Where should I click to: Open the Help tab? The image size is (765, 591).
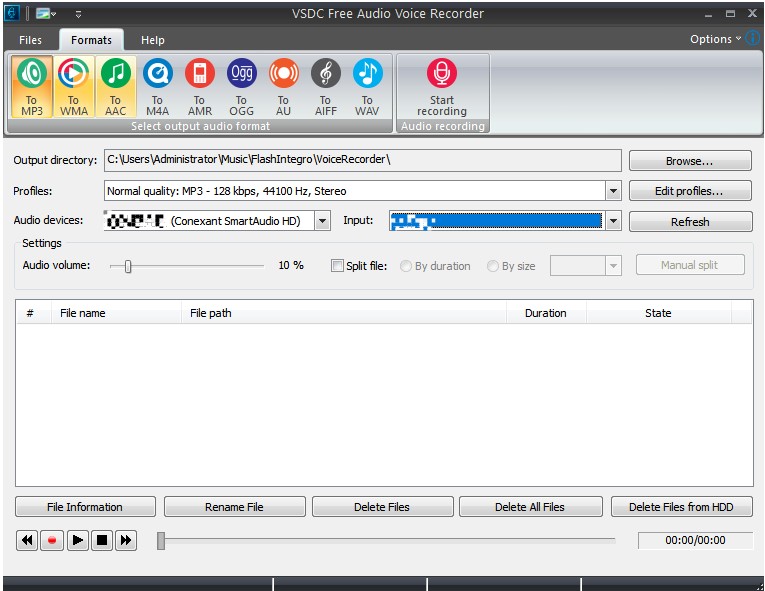153,40
